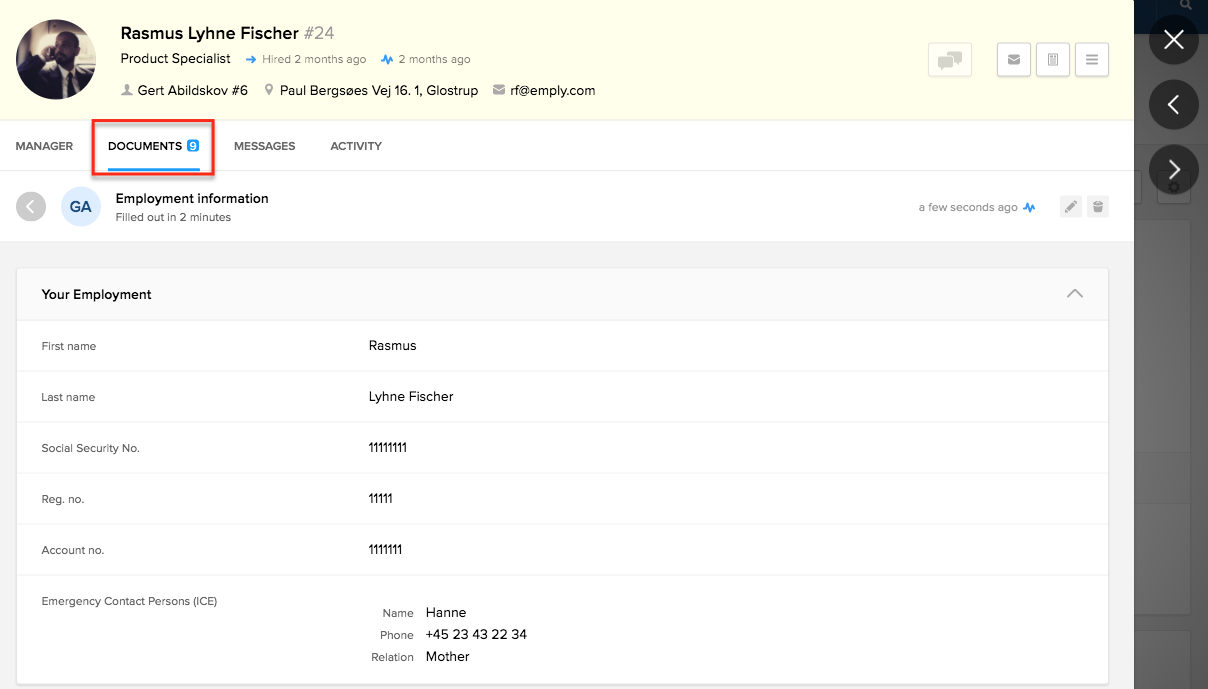
Task: Open the document icon button in header
Action: (1053, 60)
